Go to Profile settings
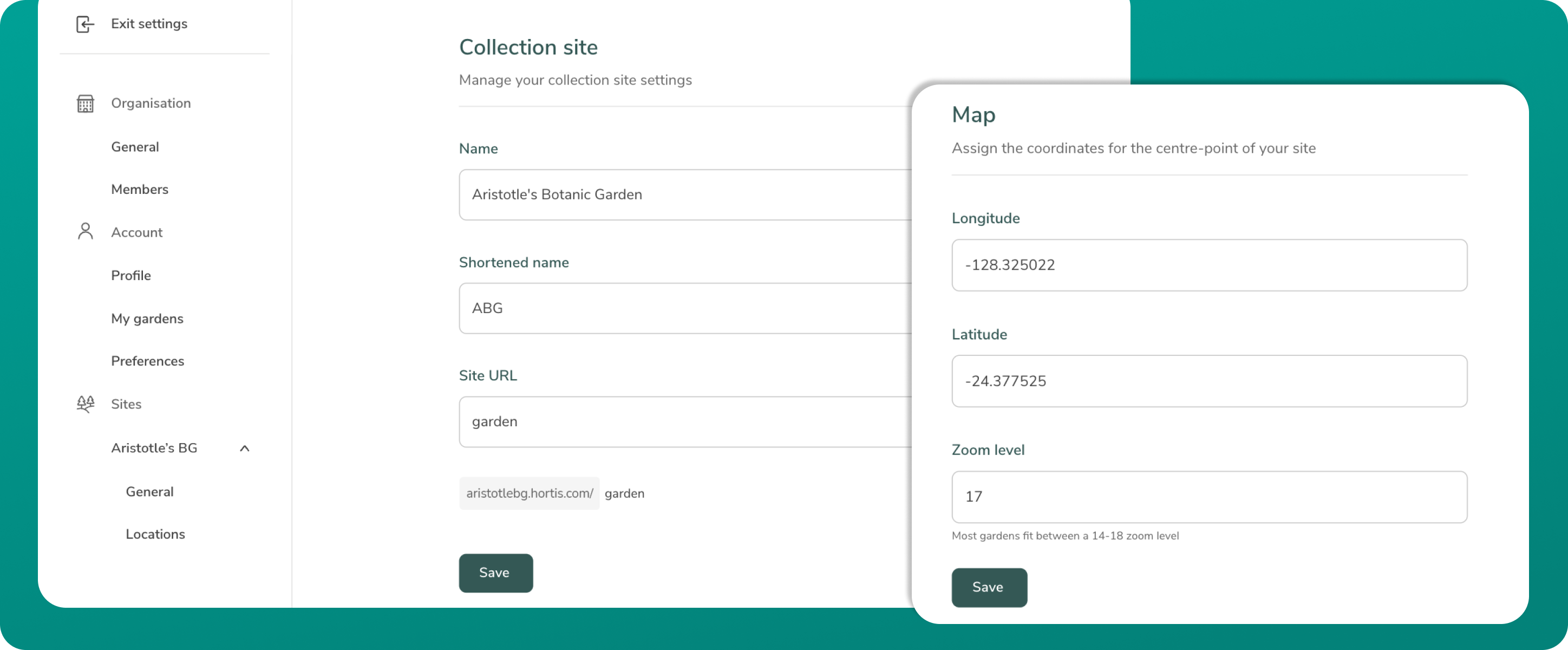Viewport: 1568px width, 650px height. coord(131,275)
